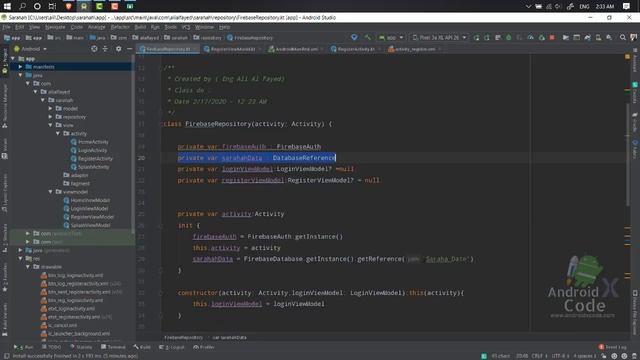Select SplashViewModel in the project tree
640x360 pixels.
(87, 225)
